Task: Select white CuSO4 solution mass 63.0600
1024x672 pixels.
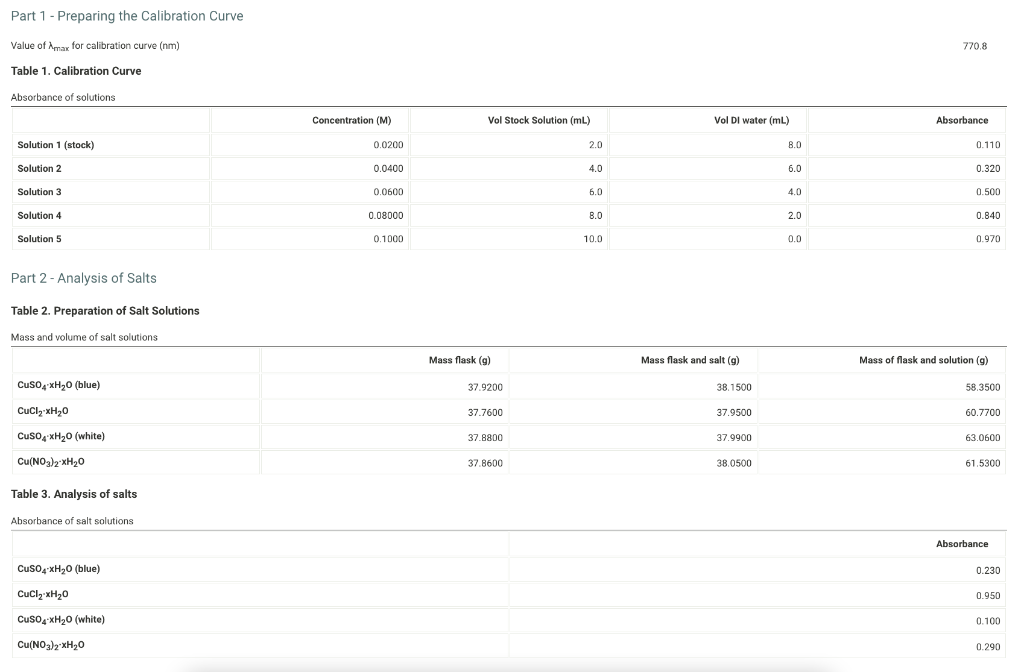Action: (x=983, y=438)
